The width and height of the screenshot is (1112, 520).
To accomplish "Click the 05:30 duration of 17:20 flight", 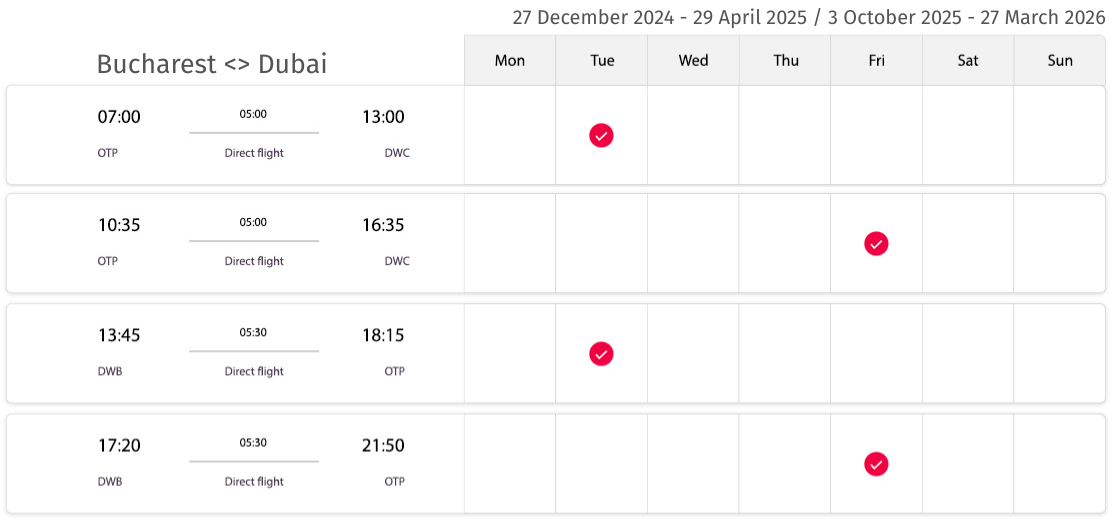I will pyautogui.click(x=253, y=443).
